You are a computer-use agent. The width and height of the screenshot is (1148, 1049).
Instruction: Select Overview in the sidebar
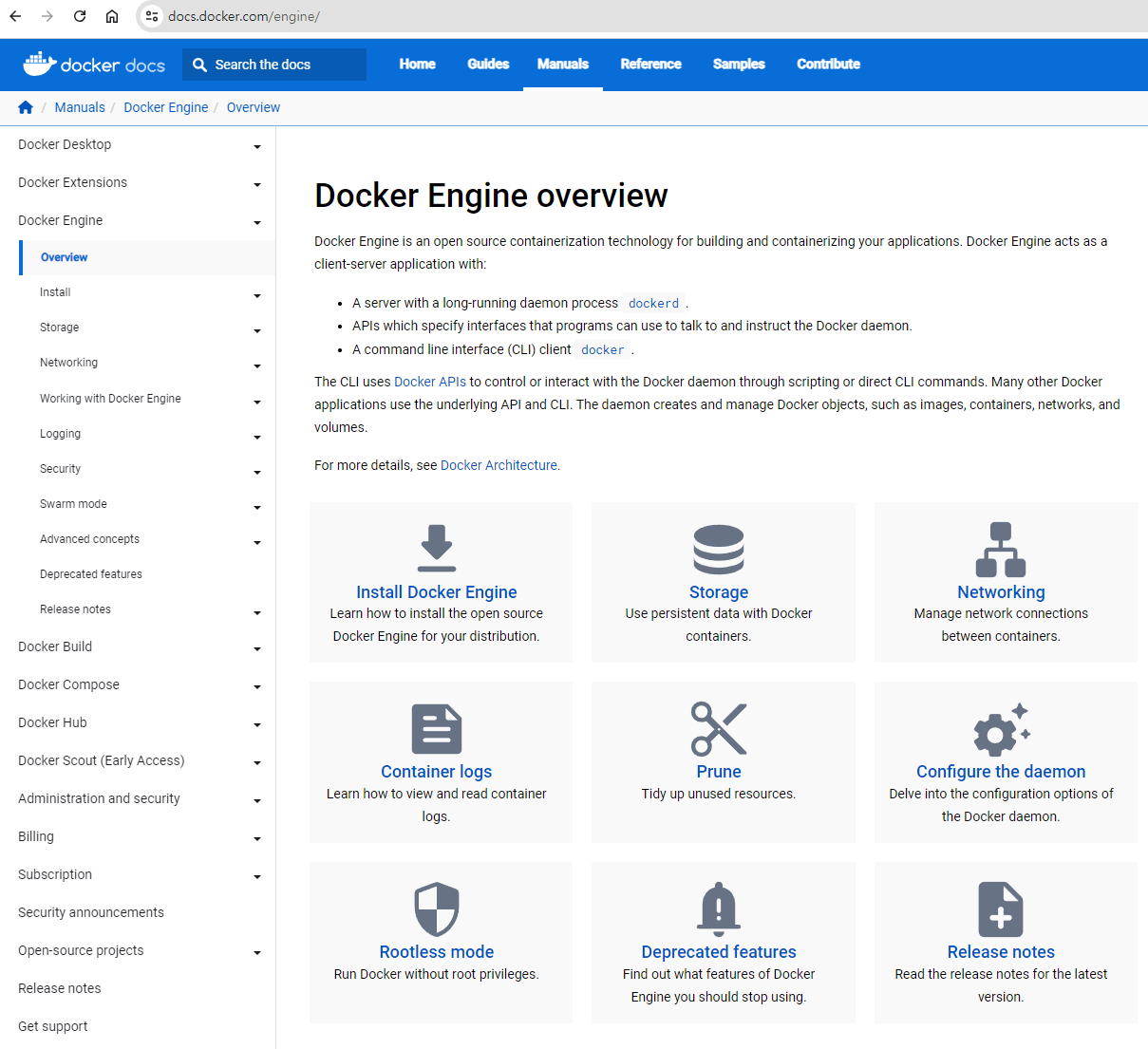click(64, 257)
